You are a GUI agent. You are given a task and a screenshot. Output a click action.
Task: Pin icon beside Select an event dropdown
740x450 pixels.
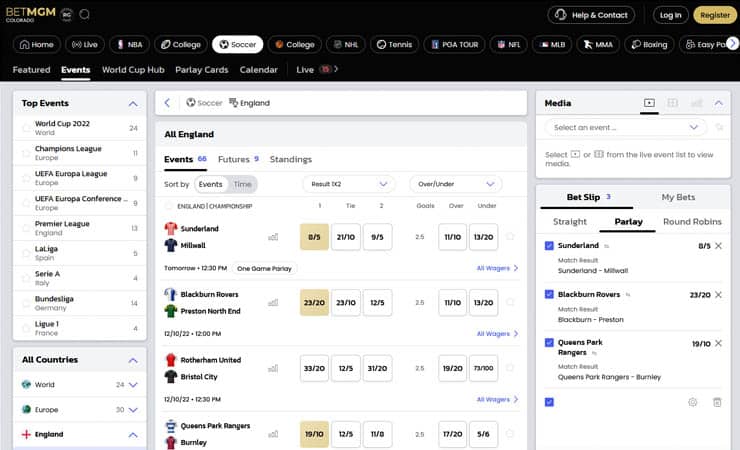[719, 127]
